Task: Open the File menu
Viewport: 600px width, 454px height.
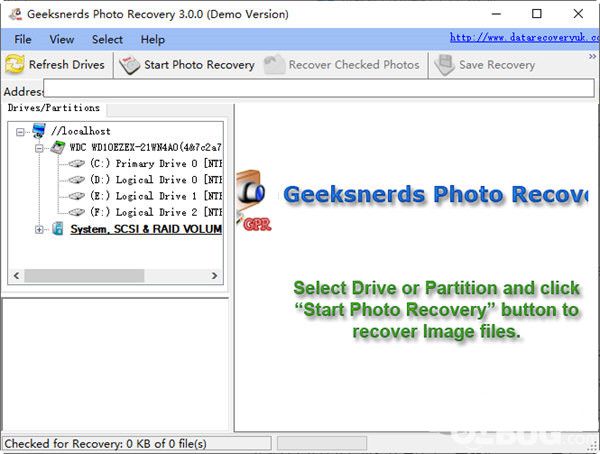Action: pos(23,39)
